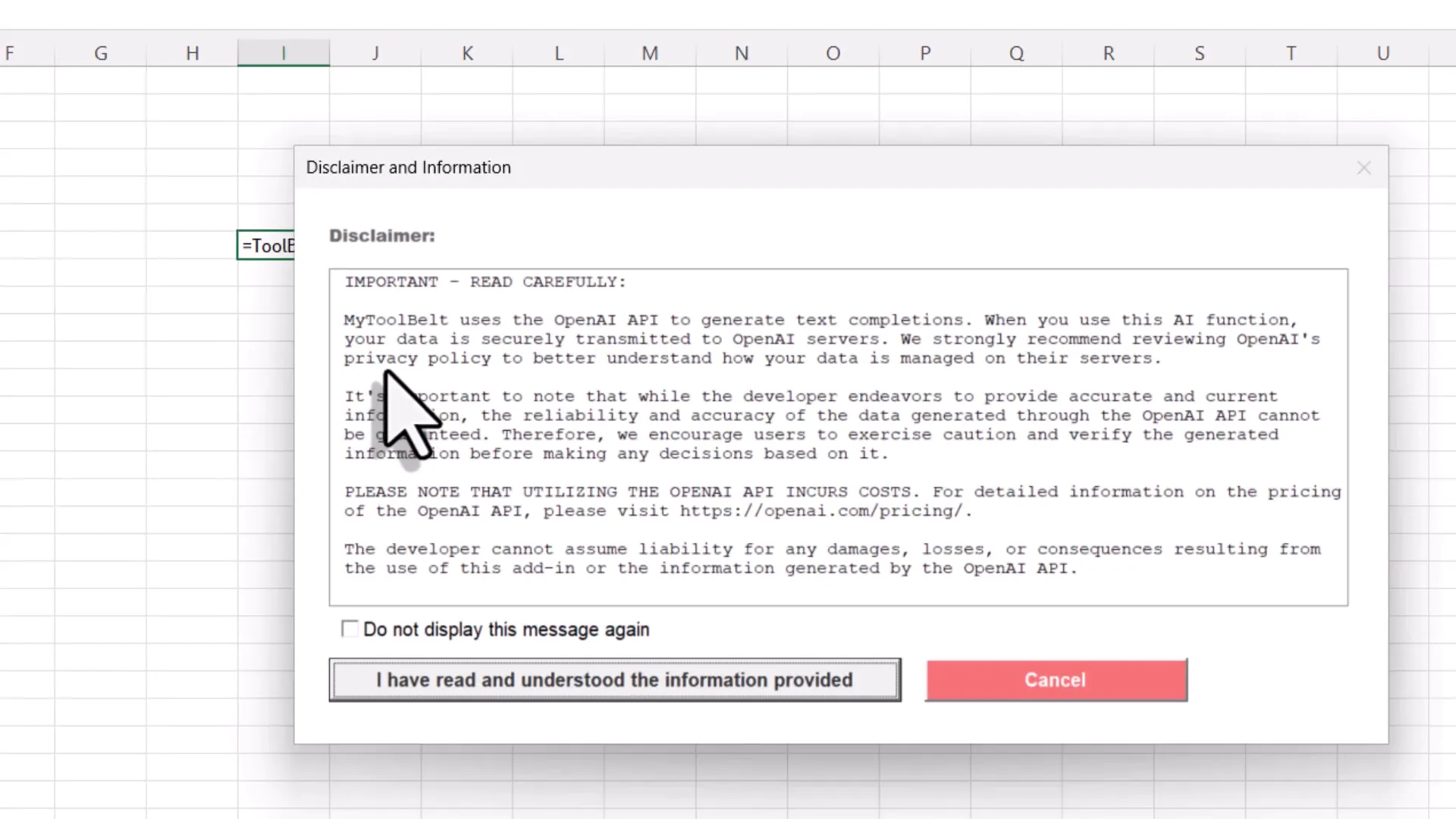1456x819 pixels.
Task: Select column K header
Action: [467, 53]
